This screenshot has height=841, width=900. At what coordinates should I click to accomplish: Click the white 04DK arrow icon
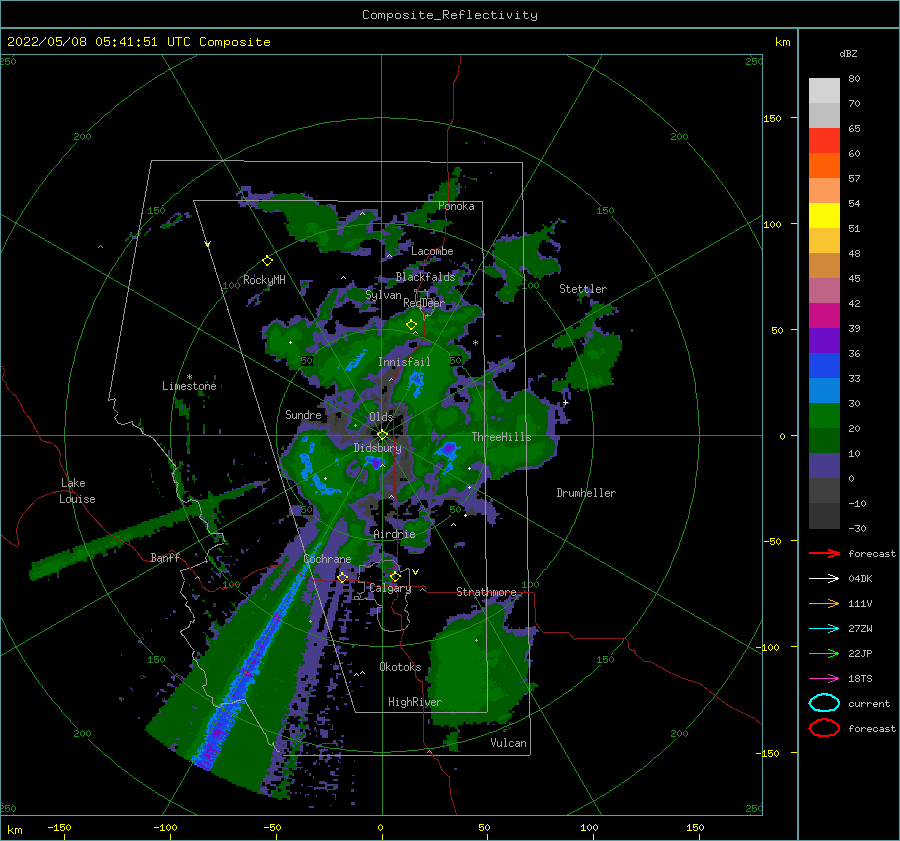pos(824,578)
